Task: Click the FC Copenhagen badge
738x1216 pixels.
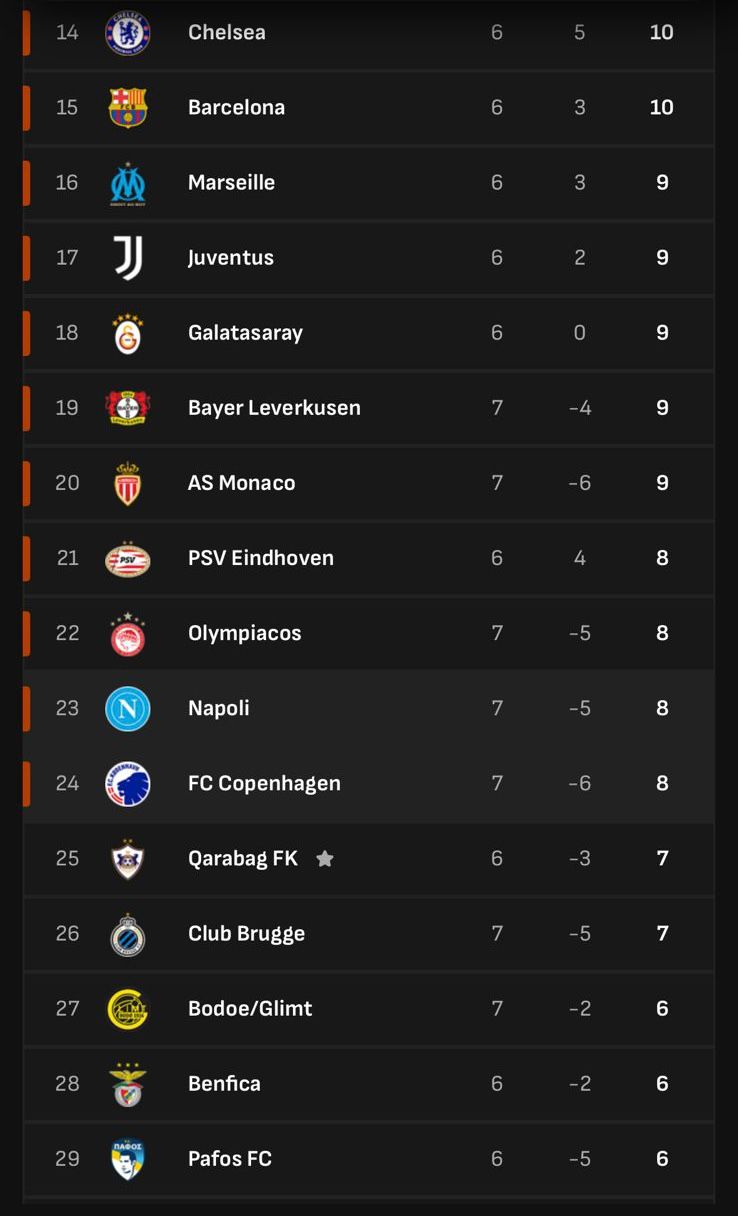Action: 128,783
